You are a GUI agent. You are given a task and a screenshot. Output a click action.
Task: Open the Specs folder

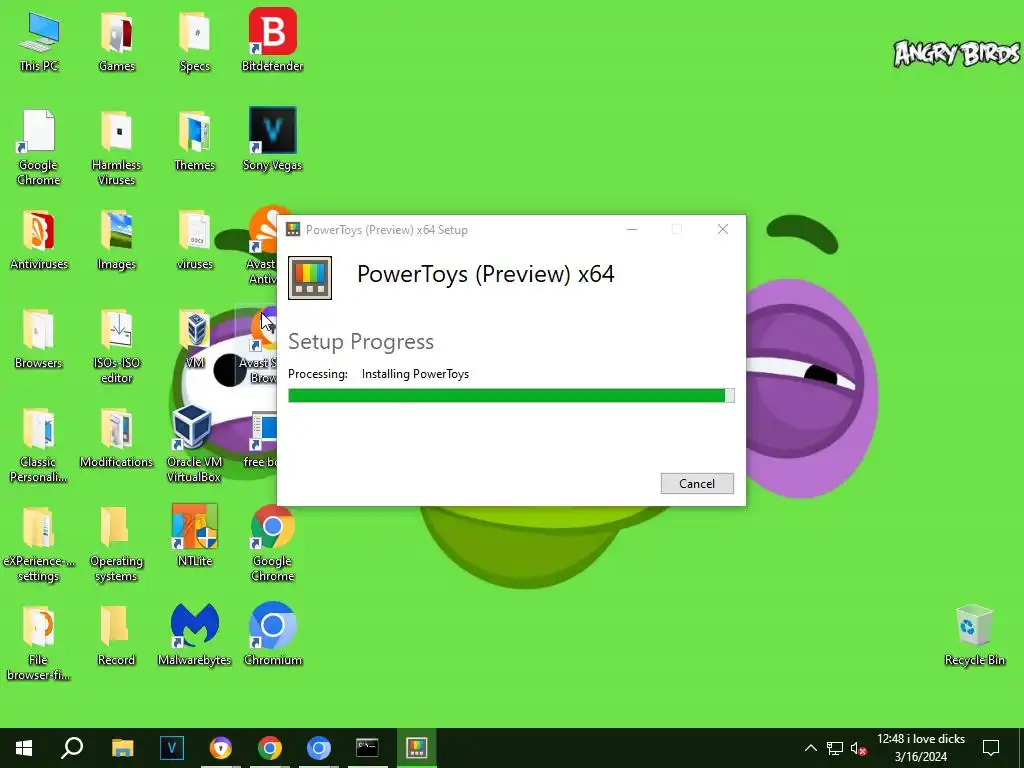point(195,41)
